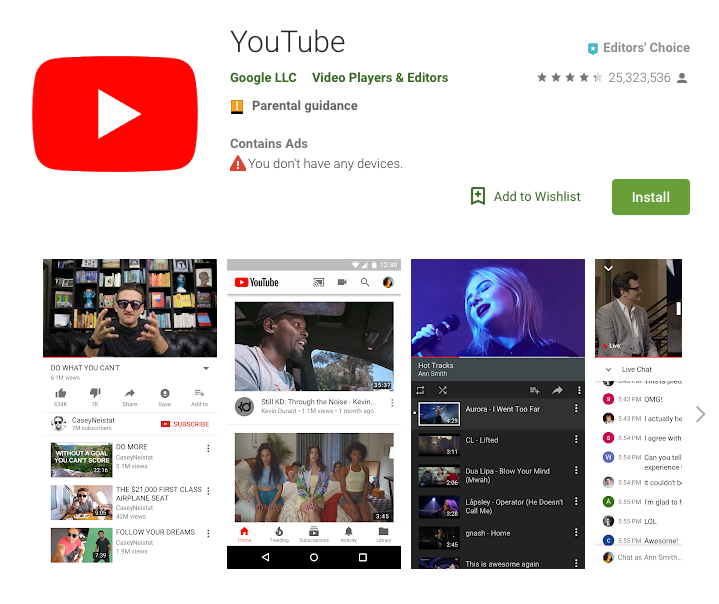Click the save playlist icon in Hot Tracks
This screenshot has width=719, height=604.
[535, 390]
